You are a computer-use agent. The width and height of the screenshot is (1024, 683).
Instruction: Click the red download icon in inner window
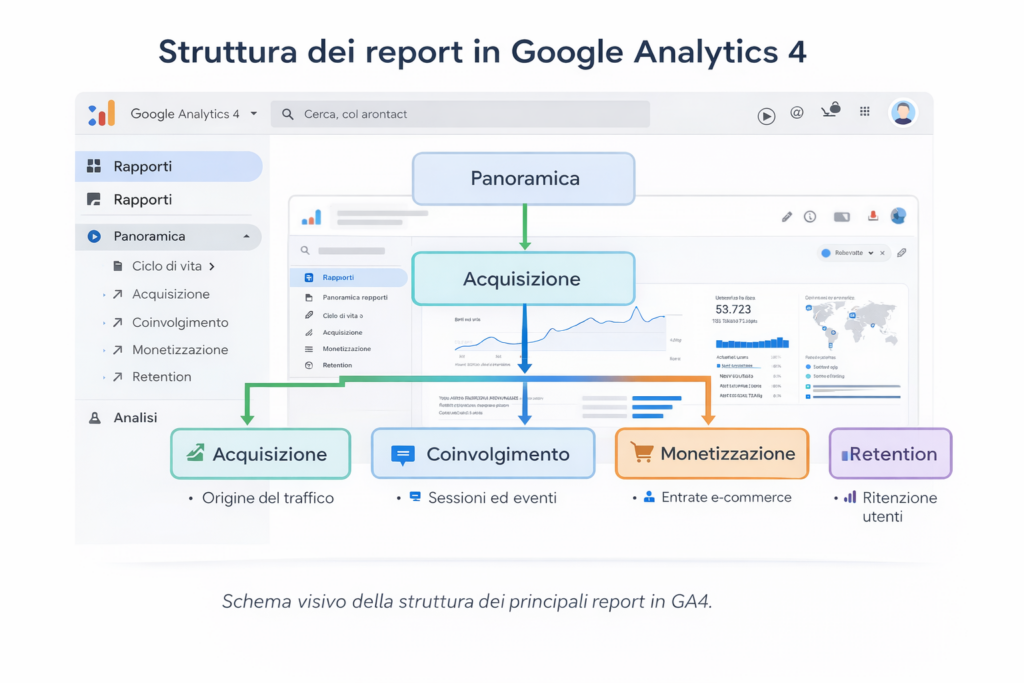pos(872,216)
